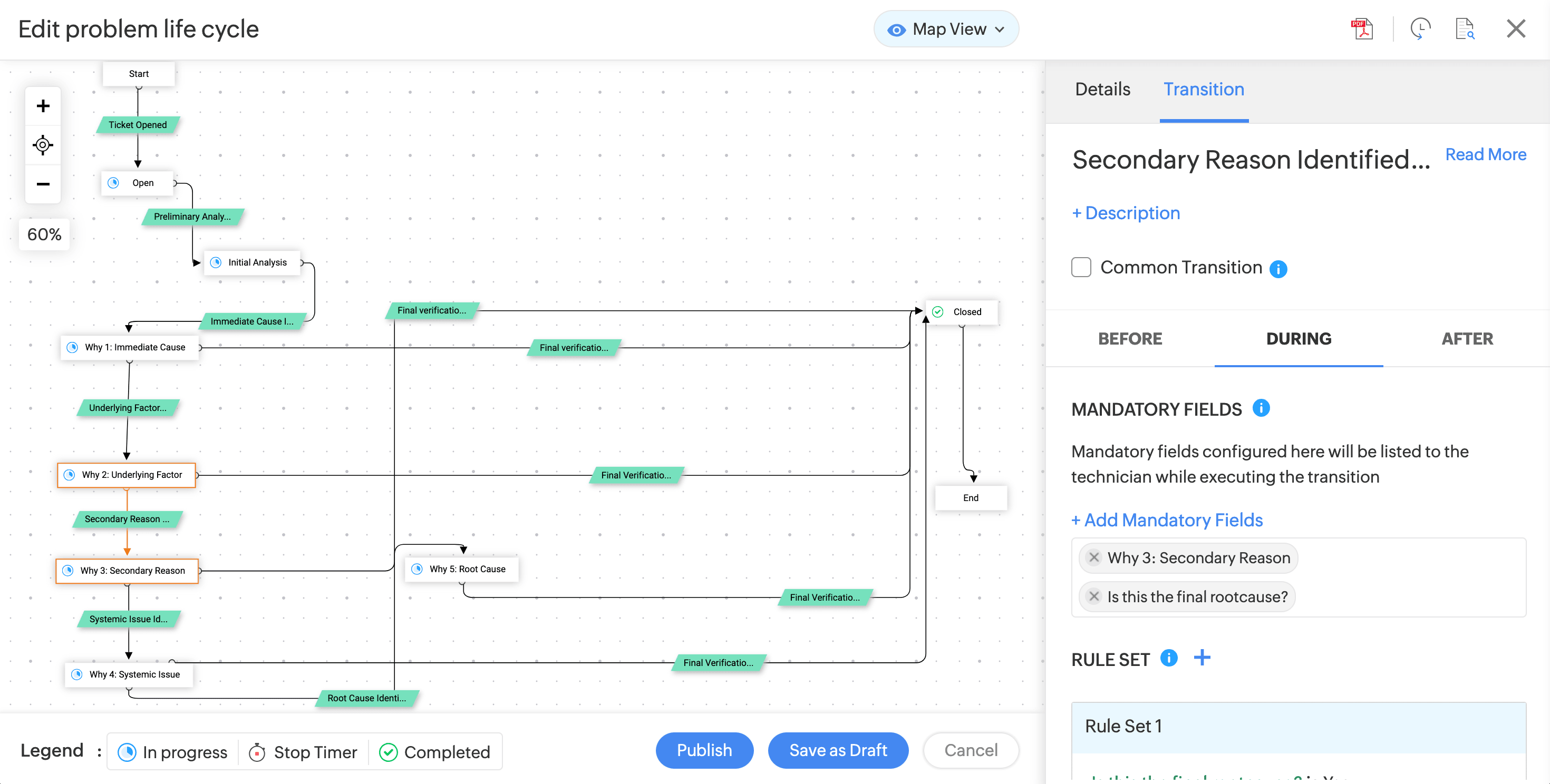The width and height of the screenshot is (1550, 784).
Task: Remove the 'Is this the final rootcause?' chip
Action: click(x=1094, y=596)
